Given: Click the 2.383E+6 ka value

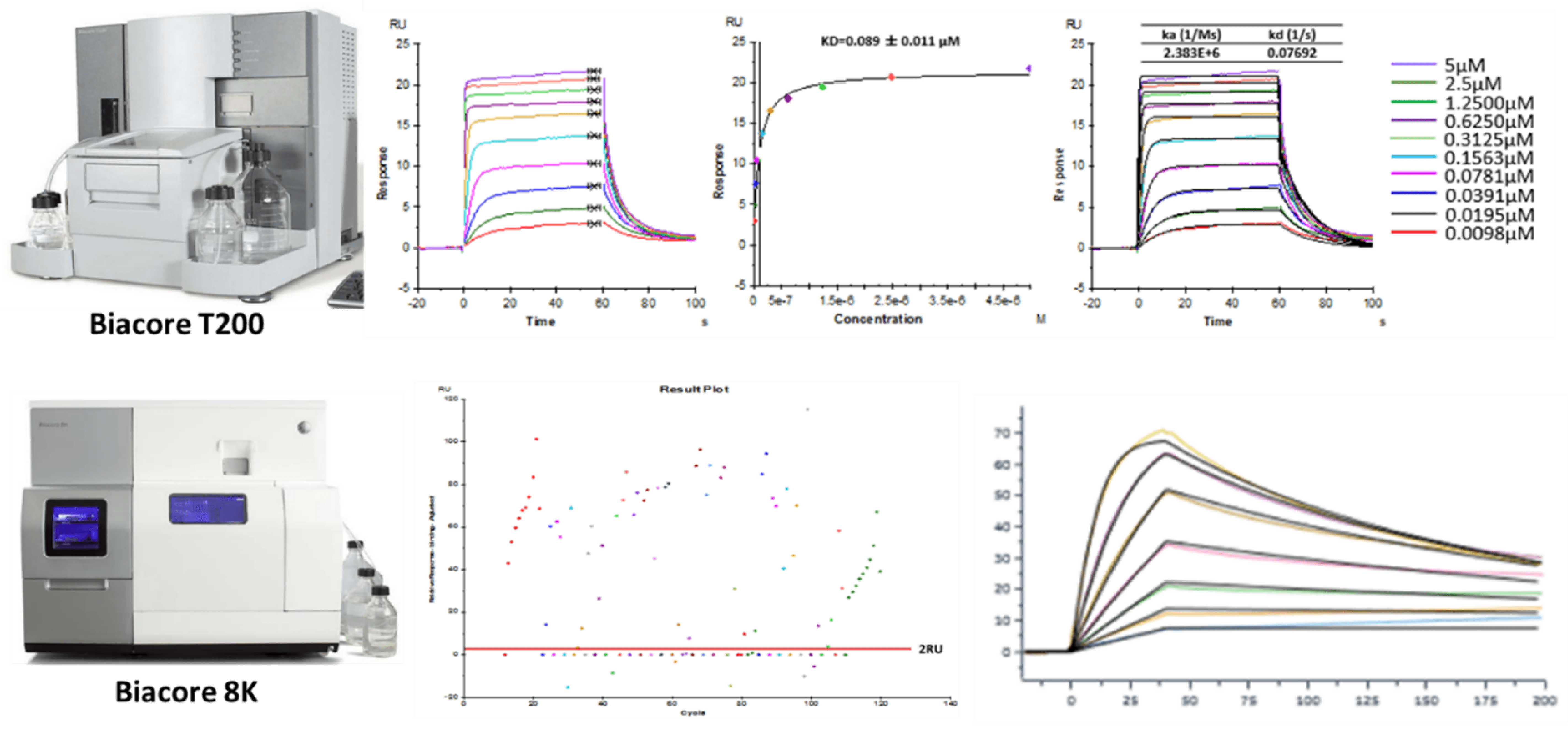Looking at the screenshot, I should (x=1191, y=53).
